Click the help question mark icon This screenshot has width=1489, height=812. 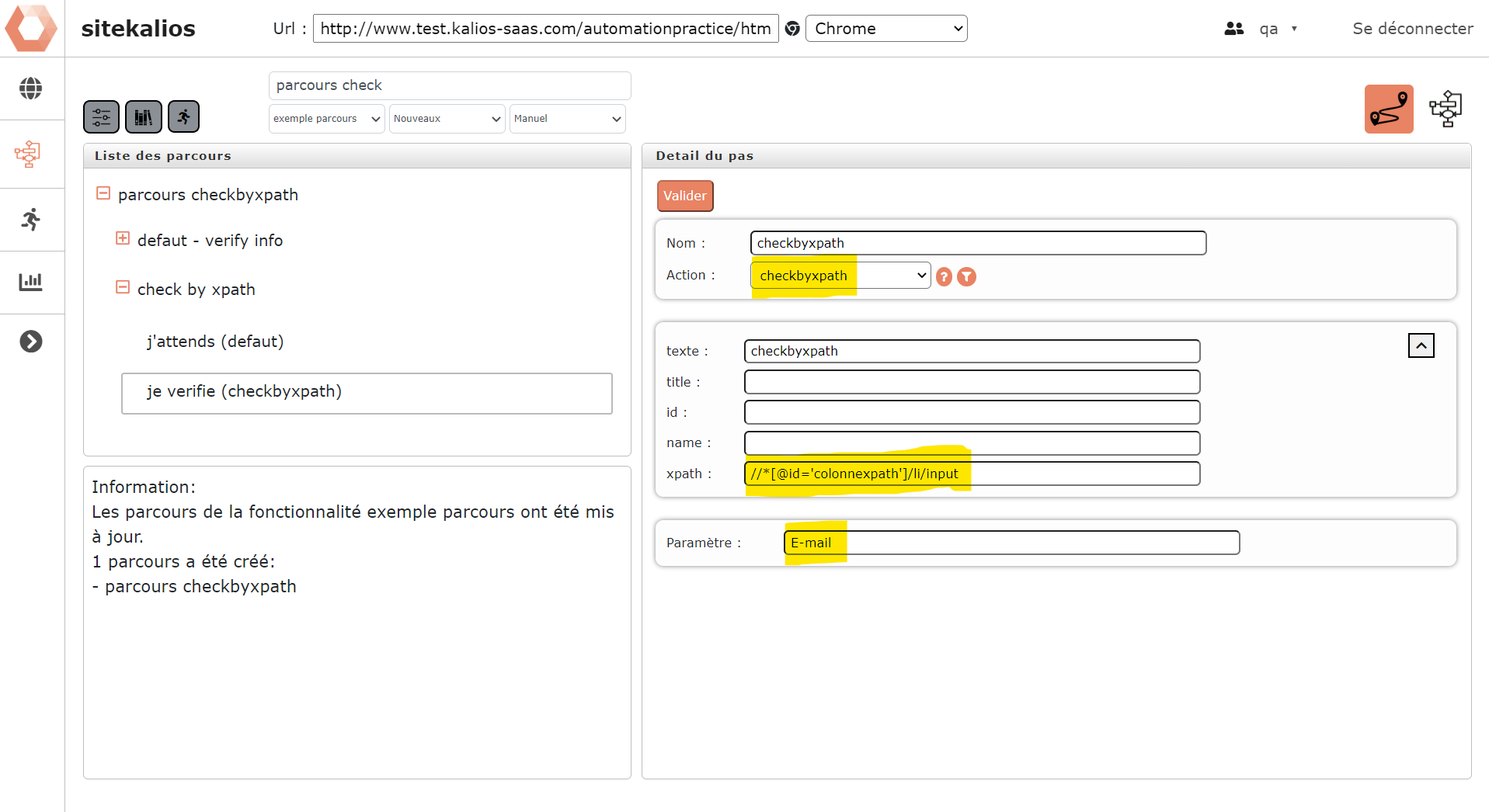click(944, 276)
